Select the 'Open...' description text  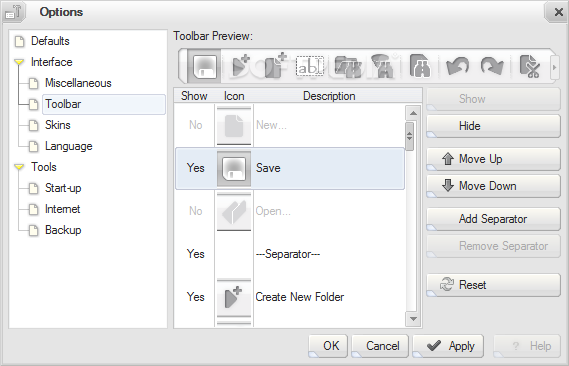coord(273,211)
